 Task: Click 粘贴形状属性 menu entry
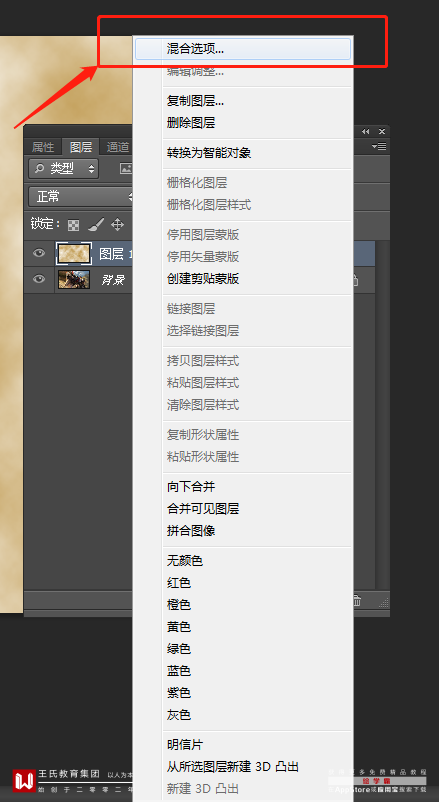(203, 457)
